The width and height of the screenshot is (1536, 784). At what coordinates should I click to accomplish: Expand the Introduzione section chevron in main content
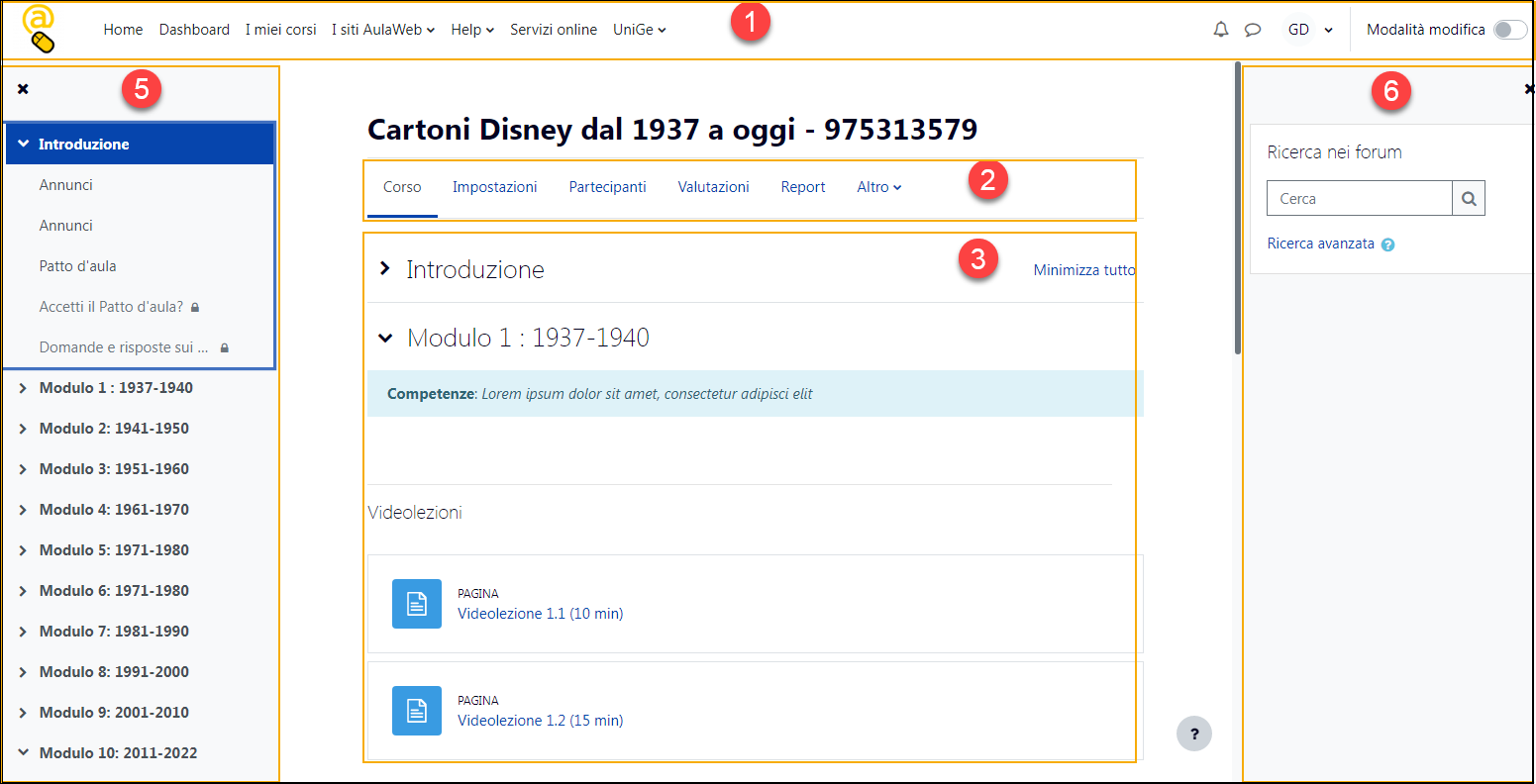point(385,268)
